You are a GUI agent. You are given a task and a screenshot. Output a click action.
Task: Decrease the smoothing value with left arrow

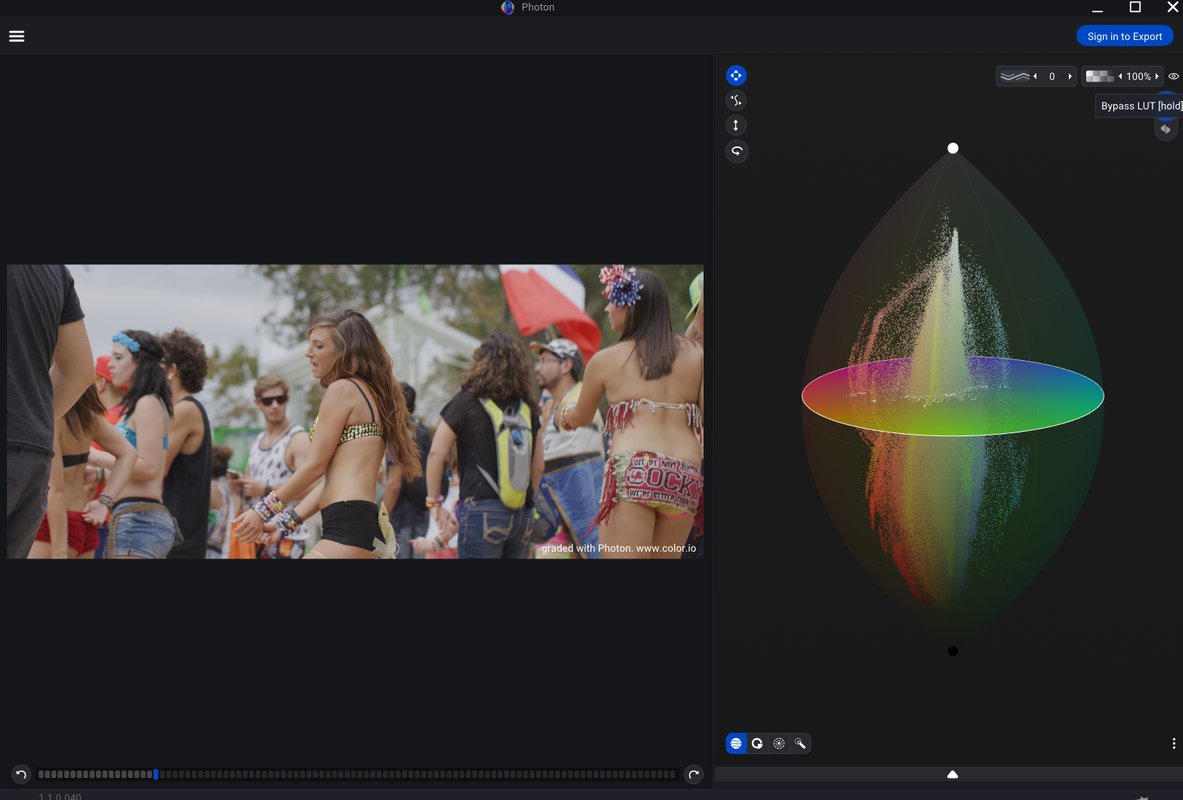[x=1035, y=76]
